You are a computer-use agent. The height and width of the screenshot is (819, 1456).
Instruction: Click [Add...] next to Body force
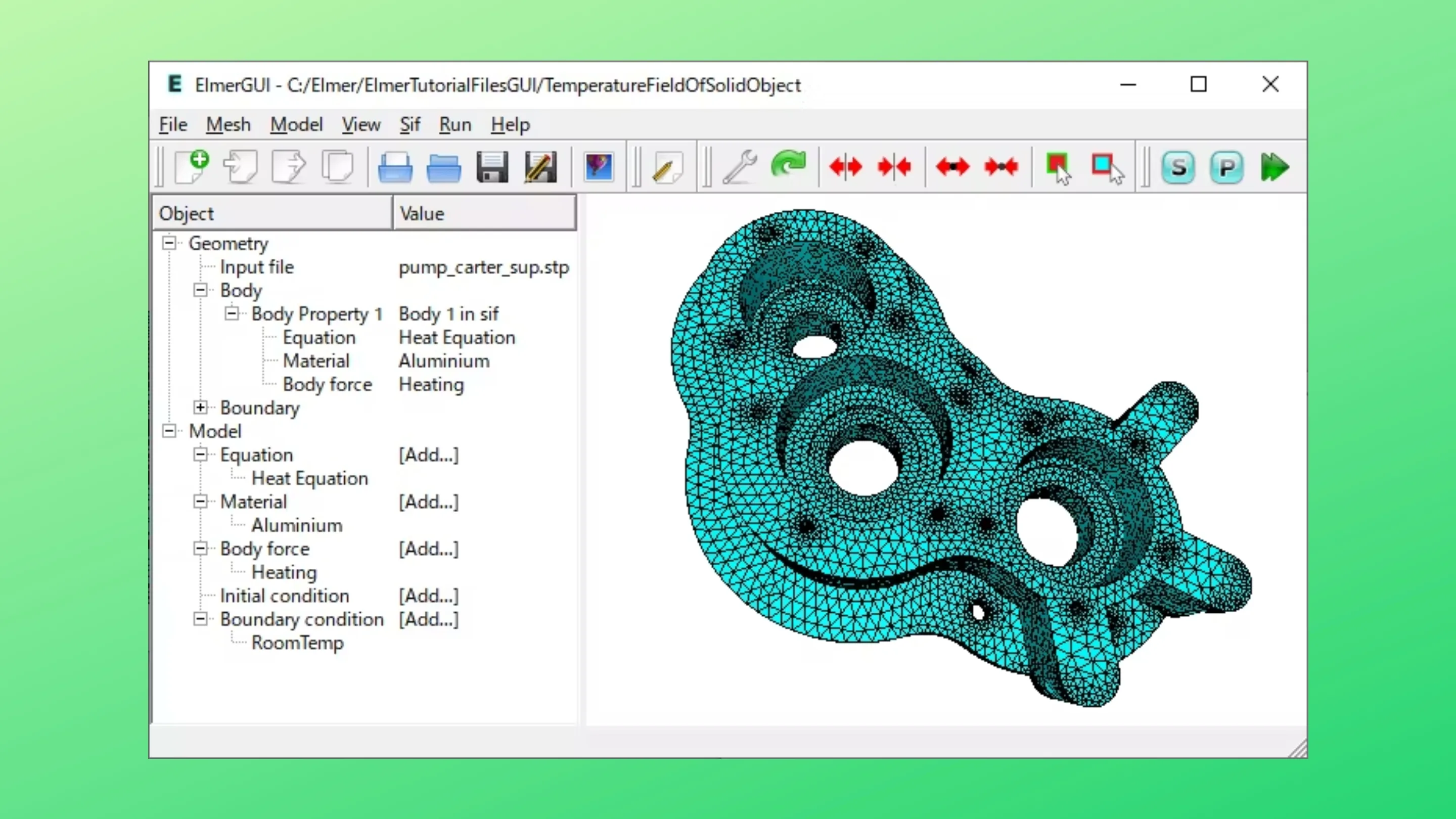click(x=428, y=549)
